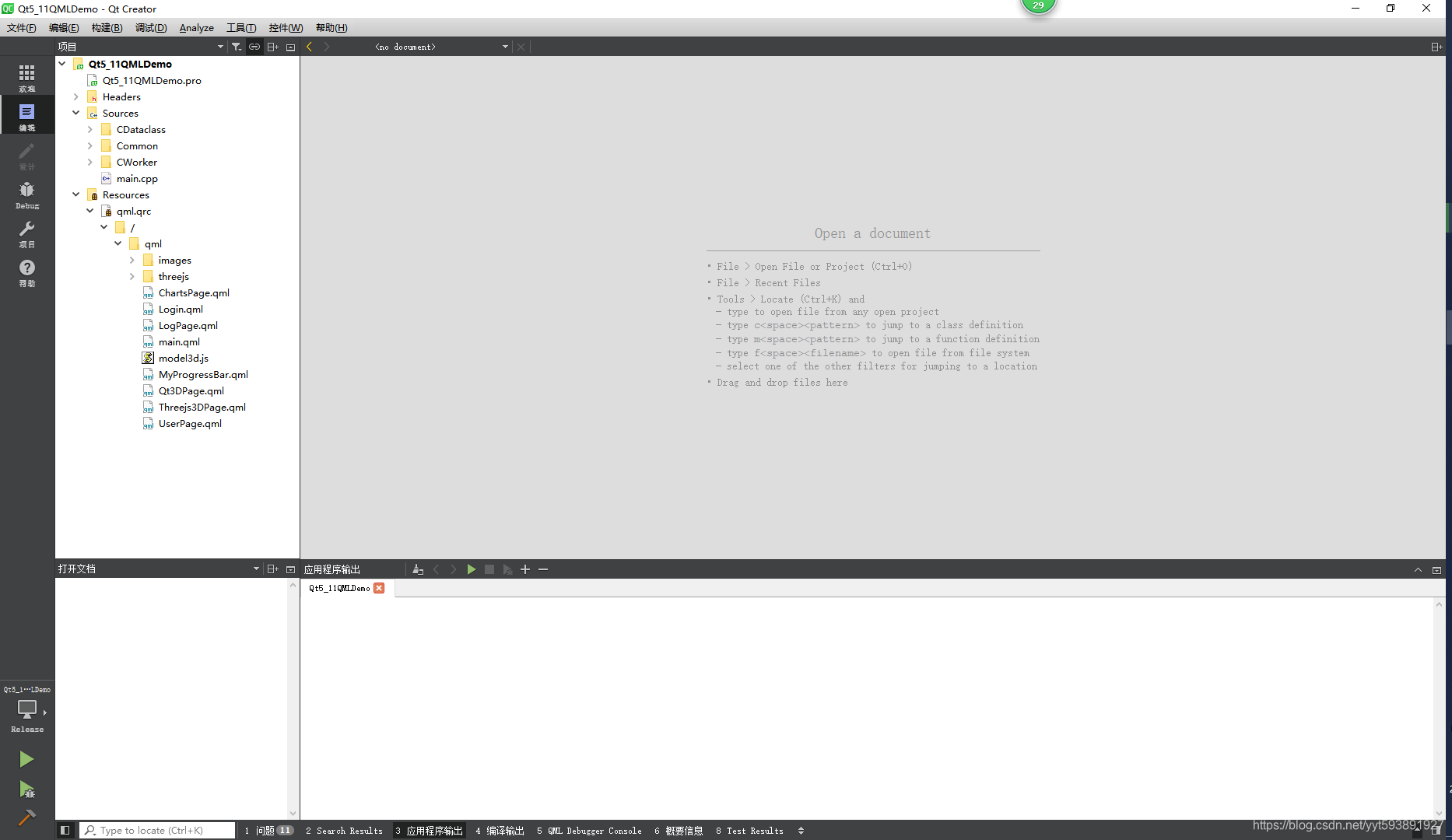Open the Help mode
1452x840 pixels.
coord(26,271)
